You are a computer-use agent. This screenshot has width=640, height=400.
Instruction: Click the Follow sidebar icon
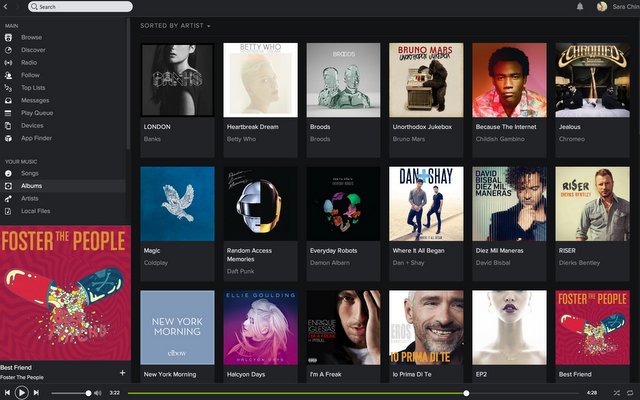pos(8,76)
